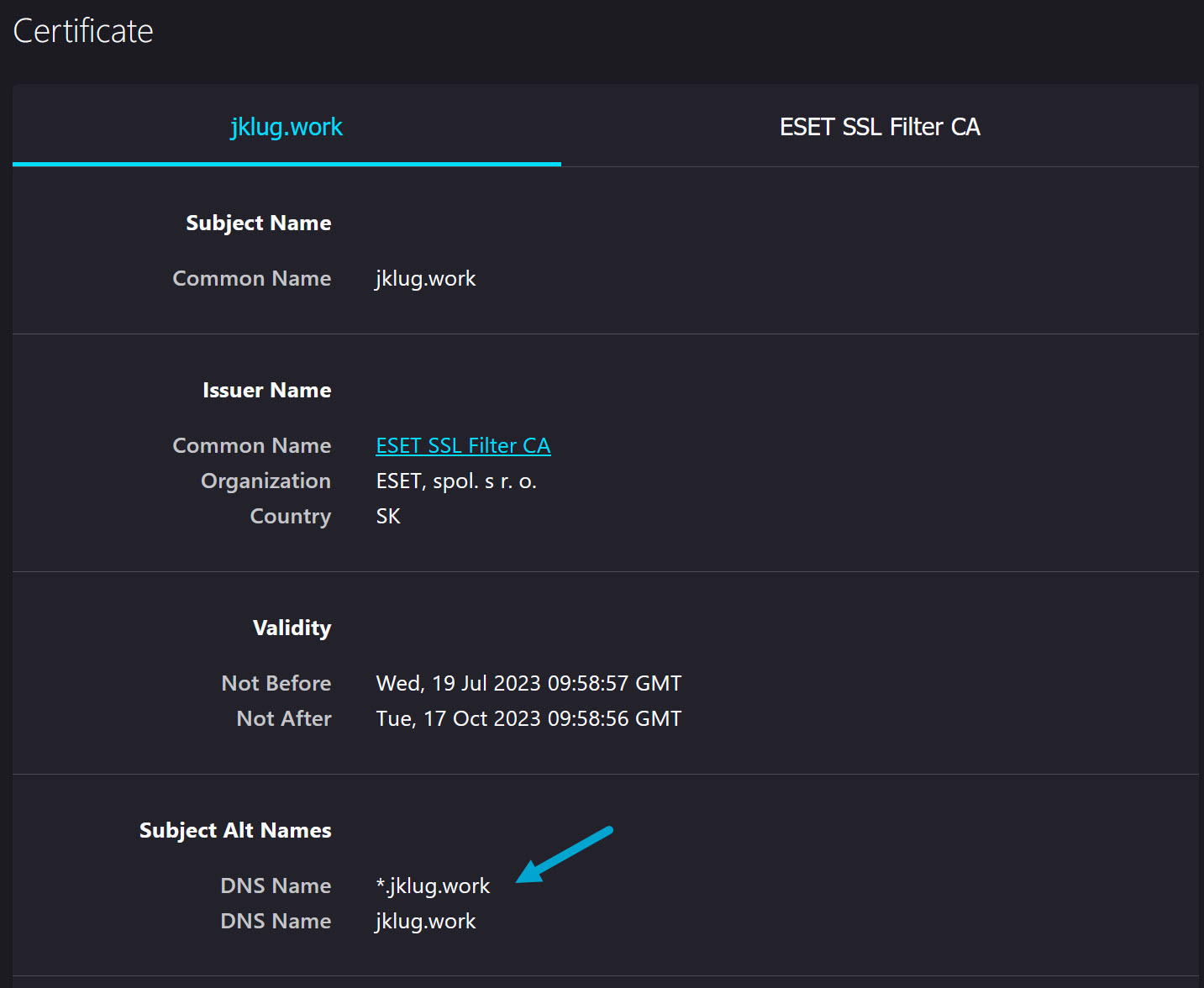Select the wildcard DNS Name *.jklug.work entry

click(x=433, y=886)
